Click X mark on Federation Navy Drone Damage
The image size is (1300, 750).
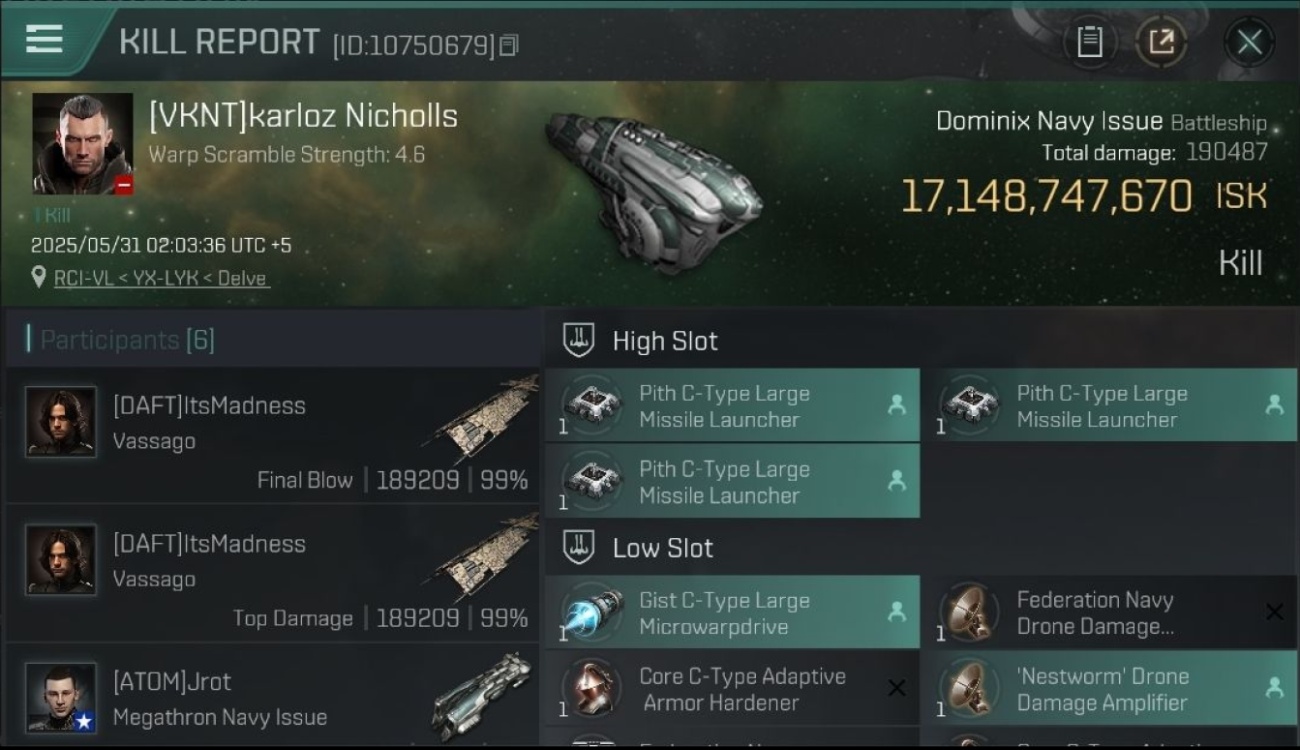coord(1274,612)
